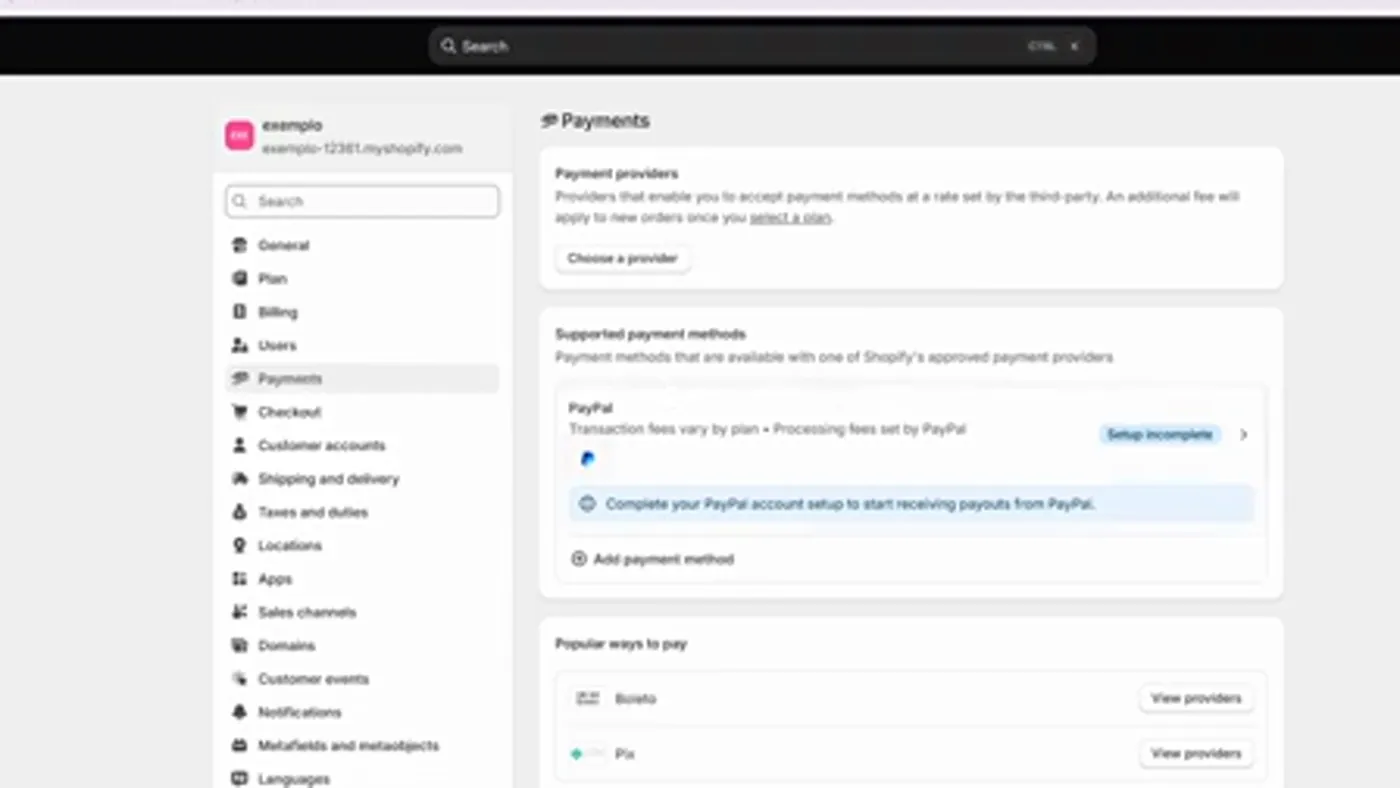The width and height of the screenshot is (1400, 788).
Task: Click the Apps grid icon
Action: tap(239, 579)
